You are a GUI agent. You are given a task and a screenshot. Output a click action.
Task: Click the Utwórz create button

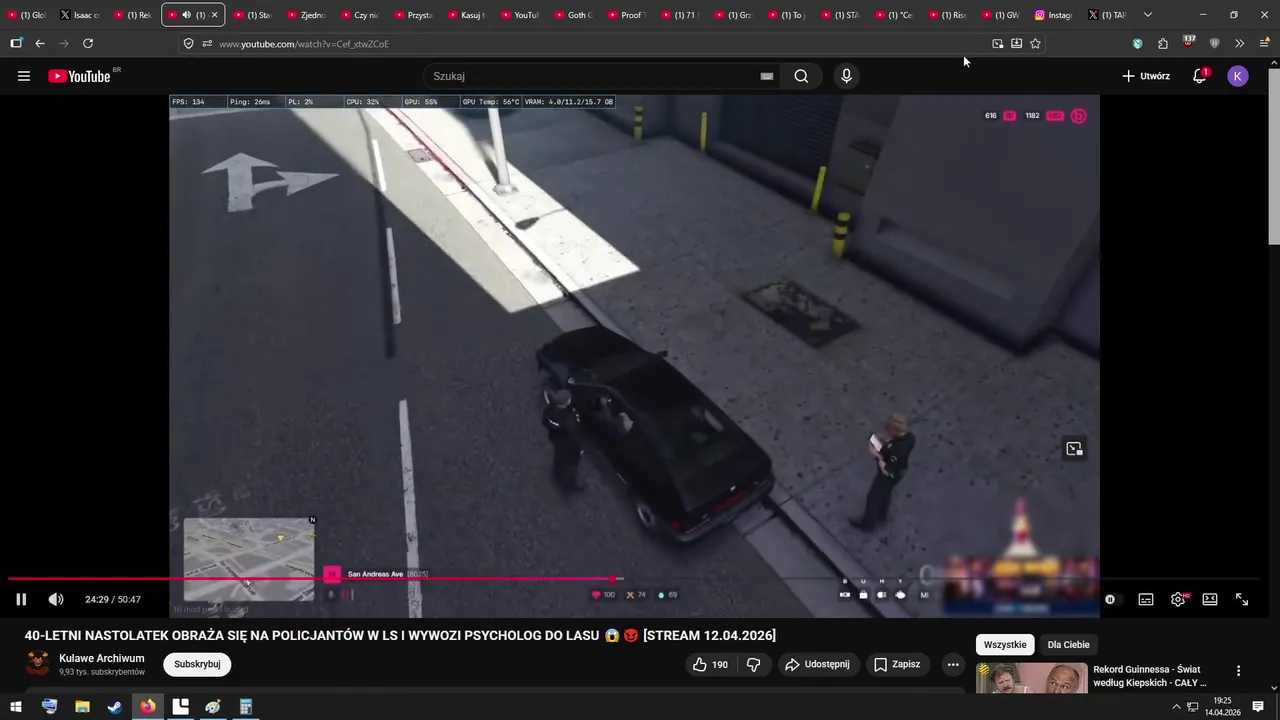tap(1146, 76)
